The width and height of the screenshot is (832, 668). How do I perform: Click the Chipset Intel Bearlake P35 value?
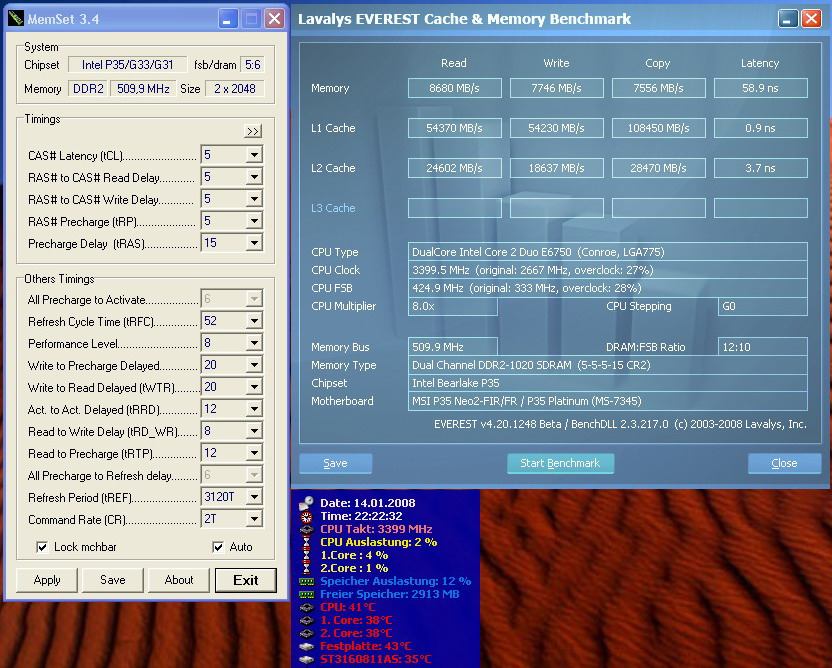click(x=608, y=383)
